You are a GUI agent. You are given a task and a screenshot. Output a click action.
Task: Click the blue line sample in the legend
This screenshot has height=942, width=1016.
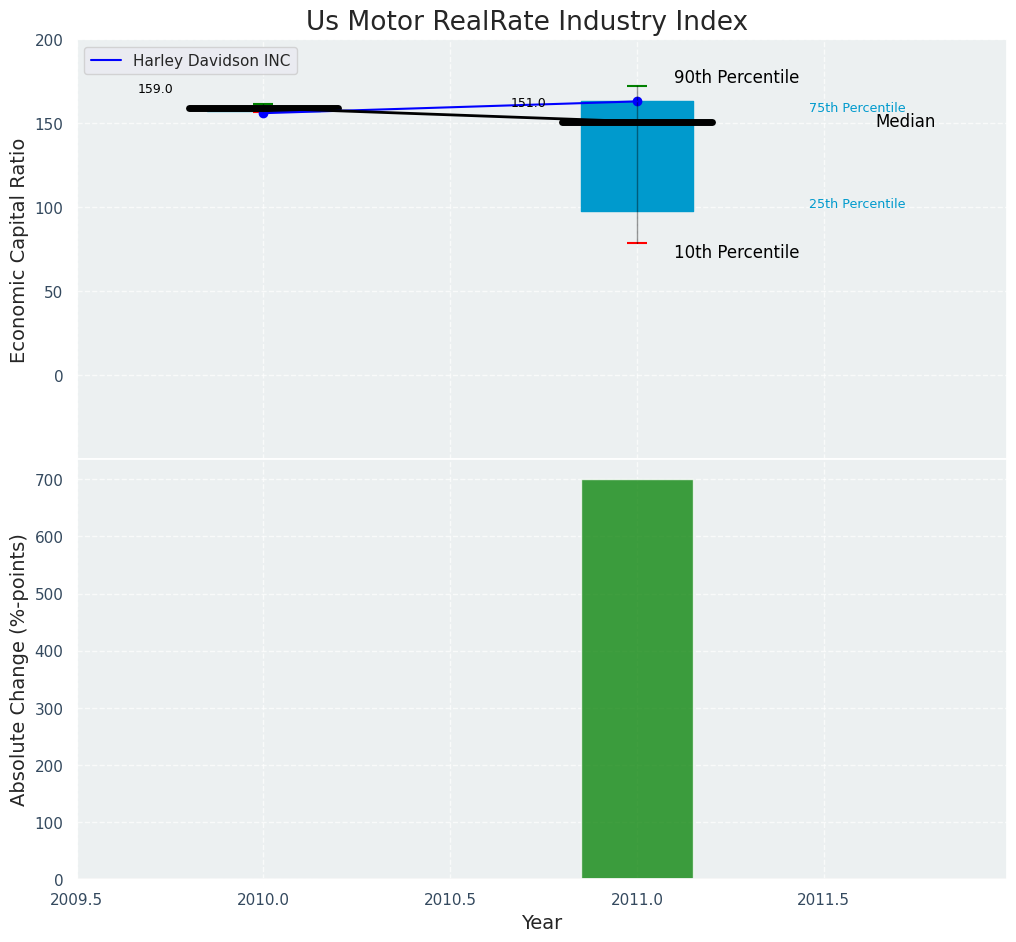(107, 61)
